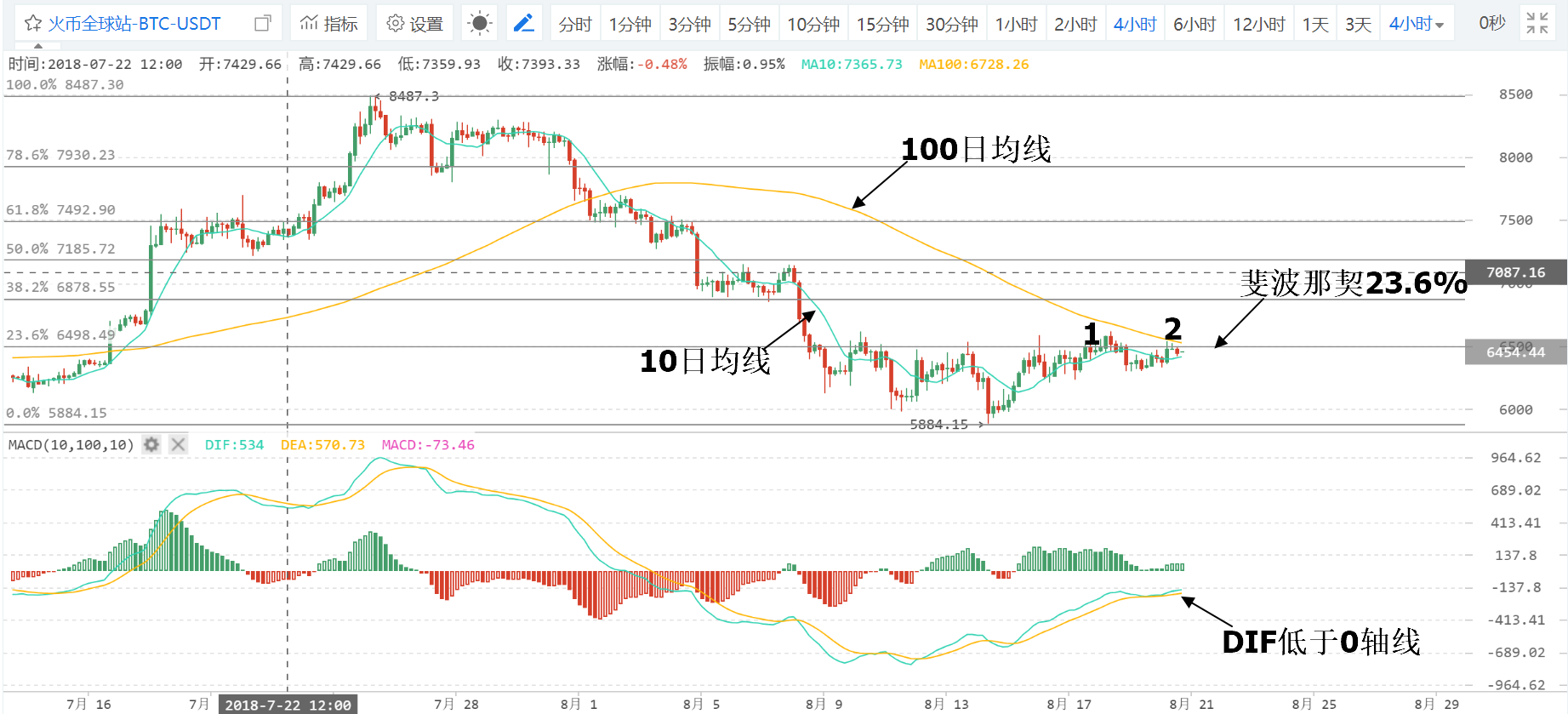Switch to 分时 time-sharing view
The width and height of the screenshot is (1568, 714).
pos(575,24)
